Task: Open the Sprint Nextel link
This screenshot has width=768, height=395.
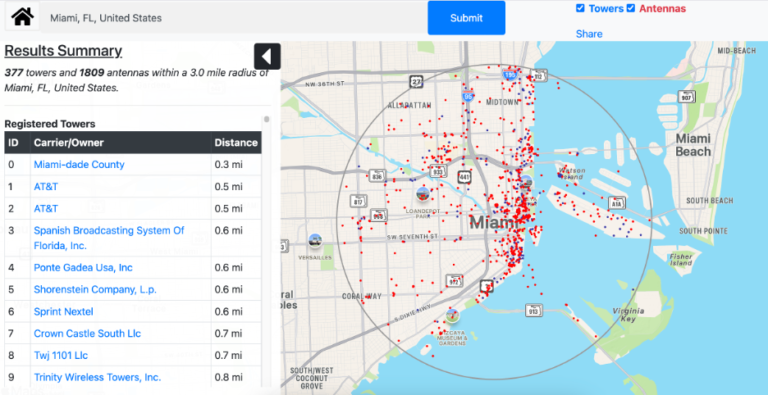Action: click(x=63, y=312)
